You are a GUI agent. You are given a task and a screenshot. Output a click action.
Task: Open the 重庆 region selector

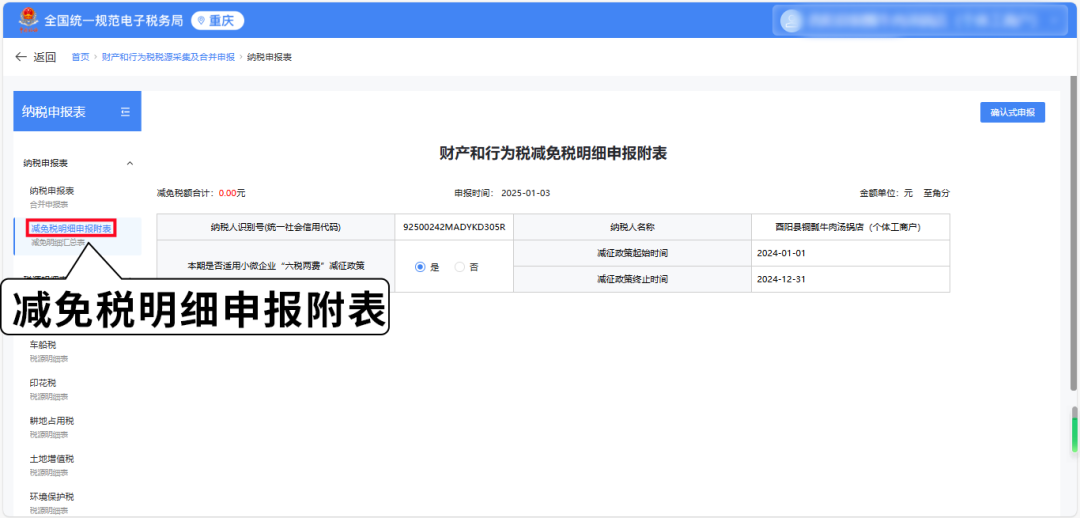(x=217, y=21)
